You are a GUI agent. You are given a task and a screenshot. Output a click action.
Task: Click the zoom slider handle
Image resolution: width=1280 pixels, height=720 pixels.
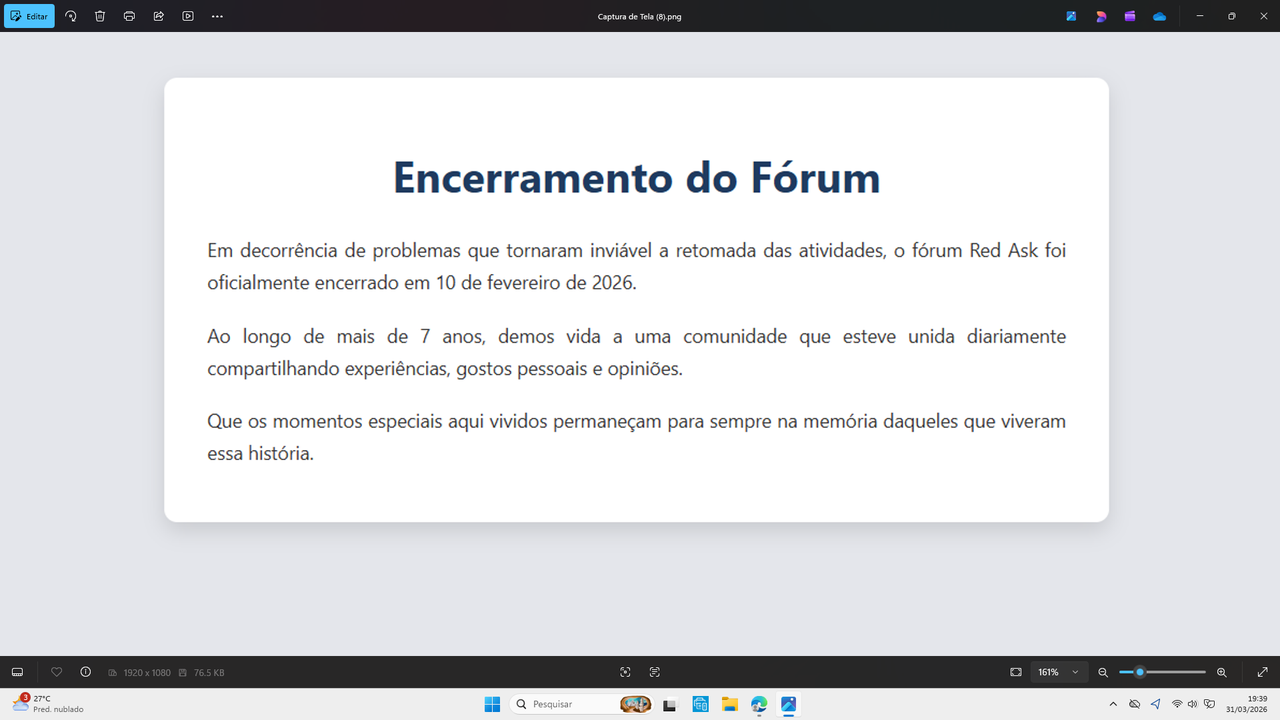[x=1140, y=672]
